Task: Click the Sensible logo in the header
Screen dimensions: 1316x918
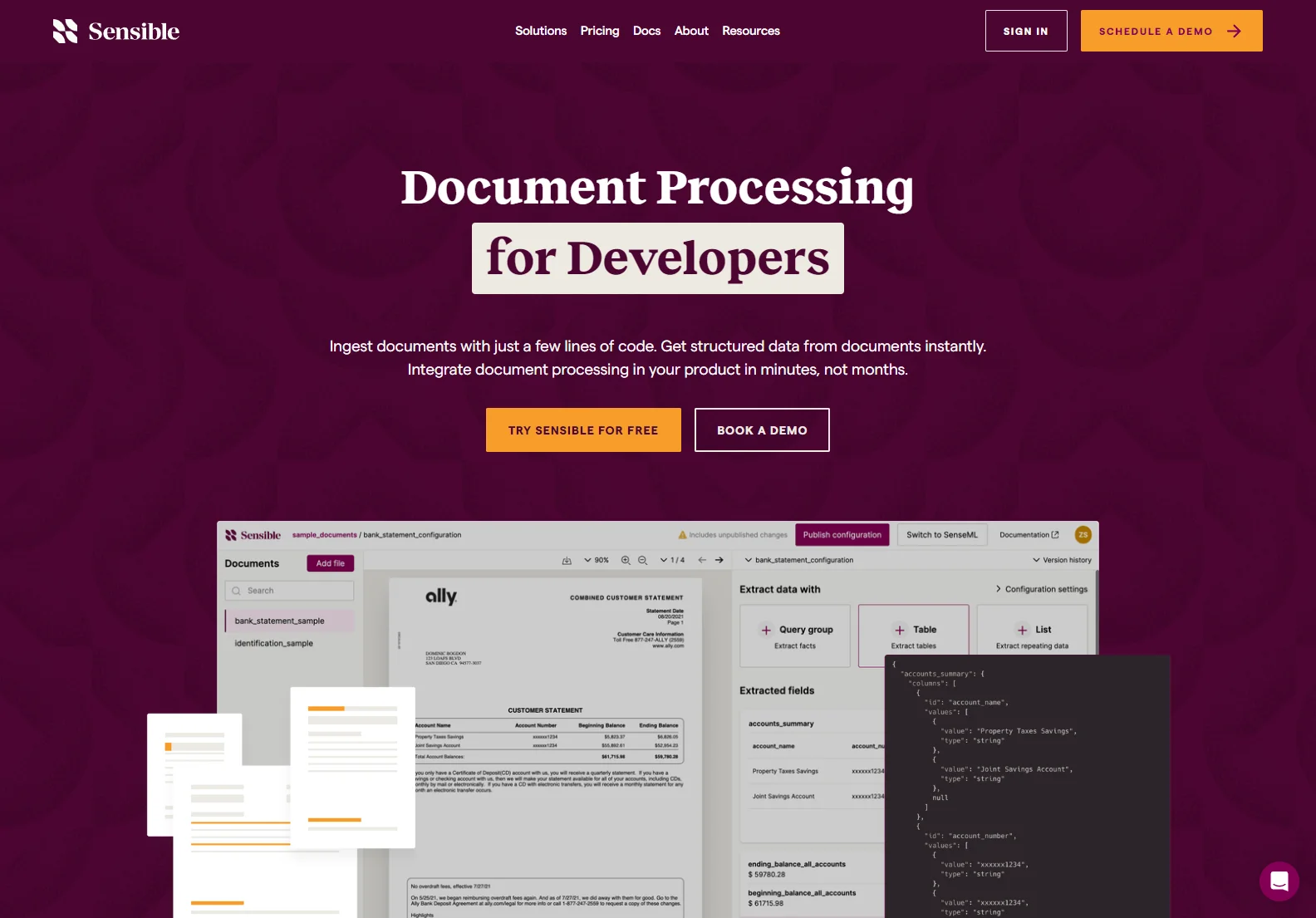Action: (116, 31)
